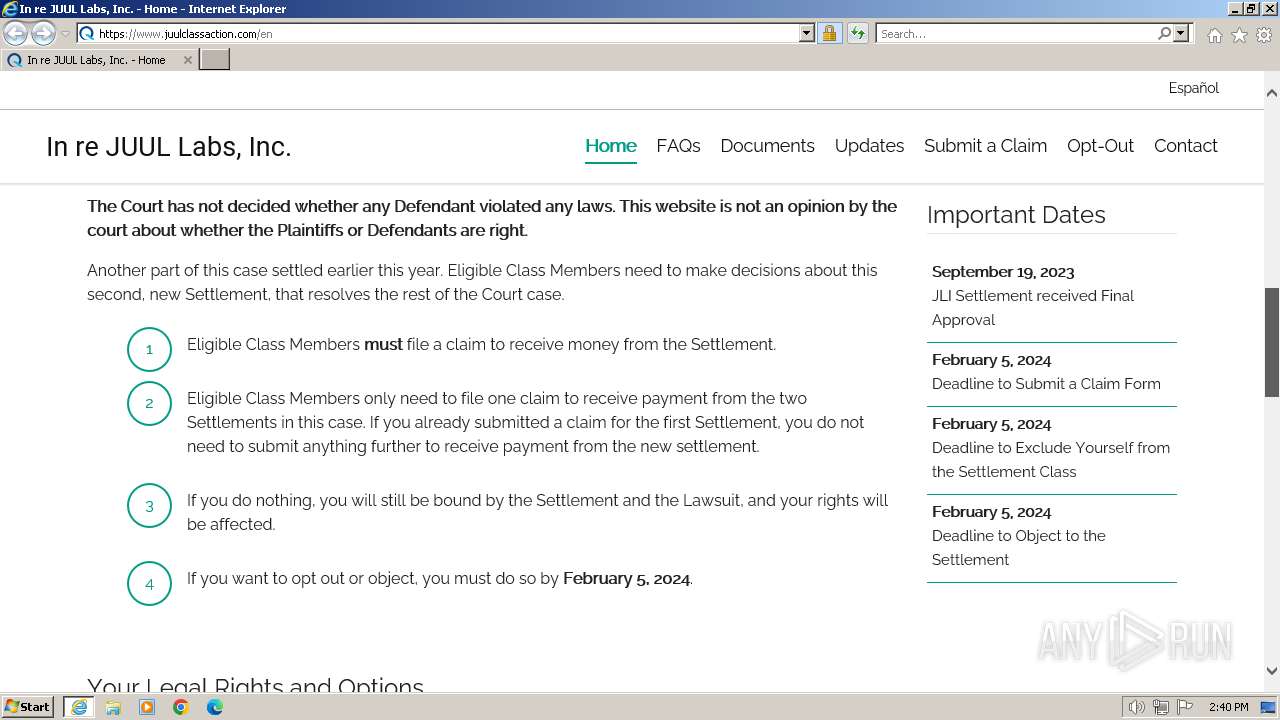Viewport: 1280px width, 720px height.
Task: Open the Opt-Out page
Action: tap(1100, 145)
